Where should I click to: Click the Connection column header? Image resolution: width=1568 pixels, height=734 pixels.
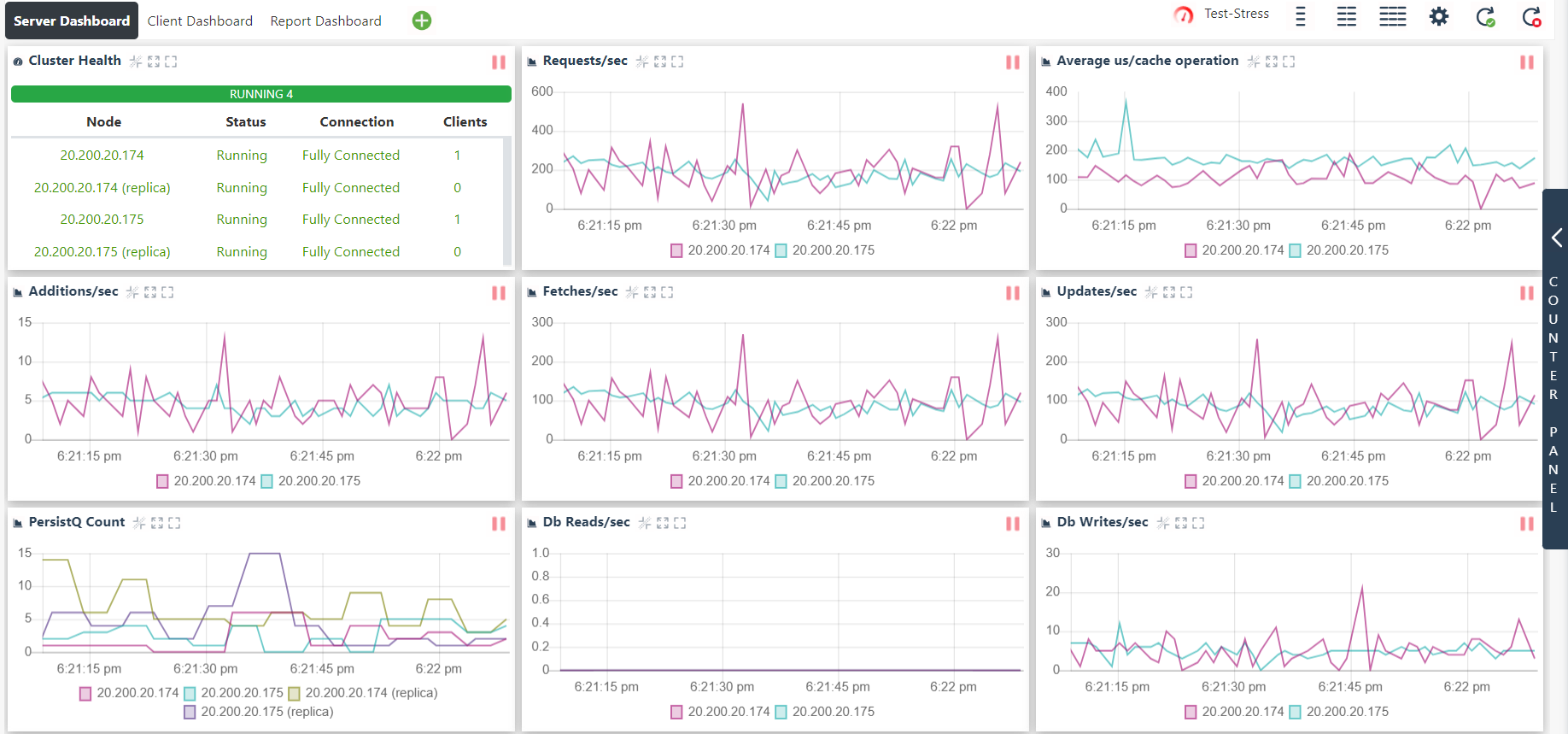click(x=357, y=122)
